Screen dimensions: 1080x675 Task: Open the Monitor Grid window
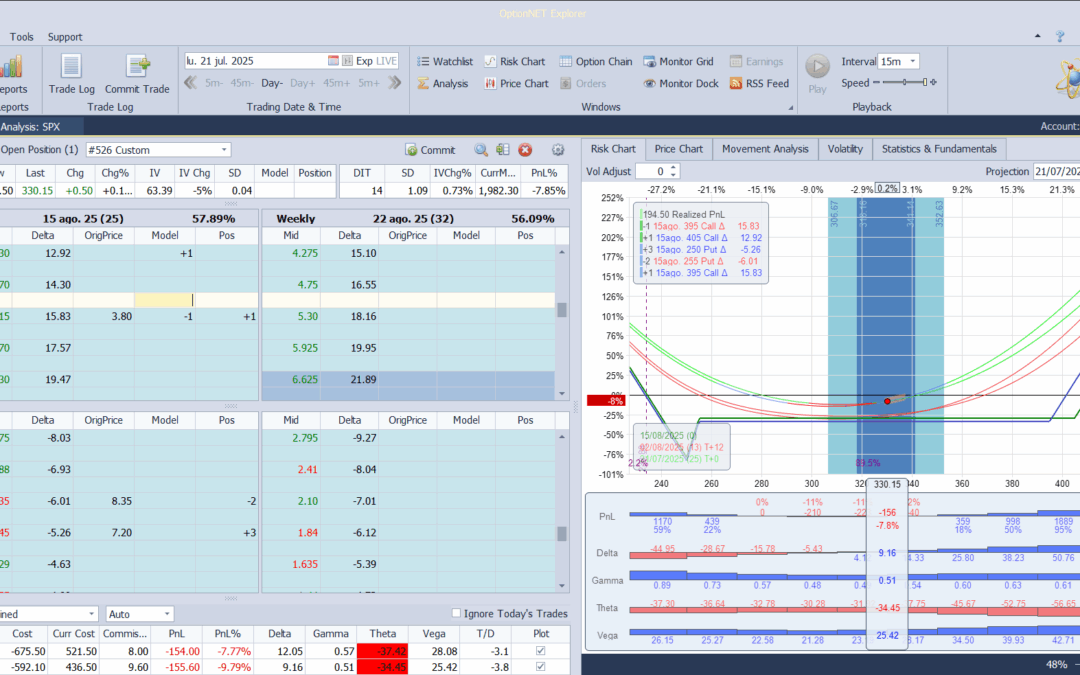678,61
